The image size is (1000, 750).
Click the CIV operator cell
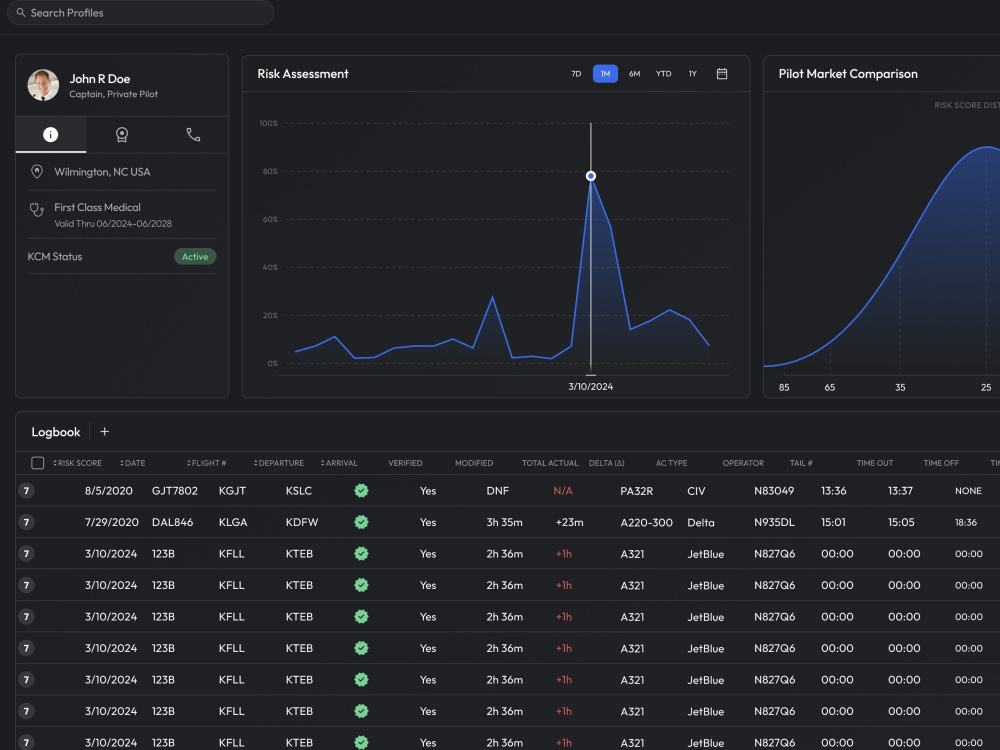696,490
